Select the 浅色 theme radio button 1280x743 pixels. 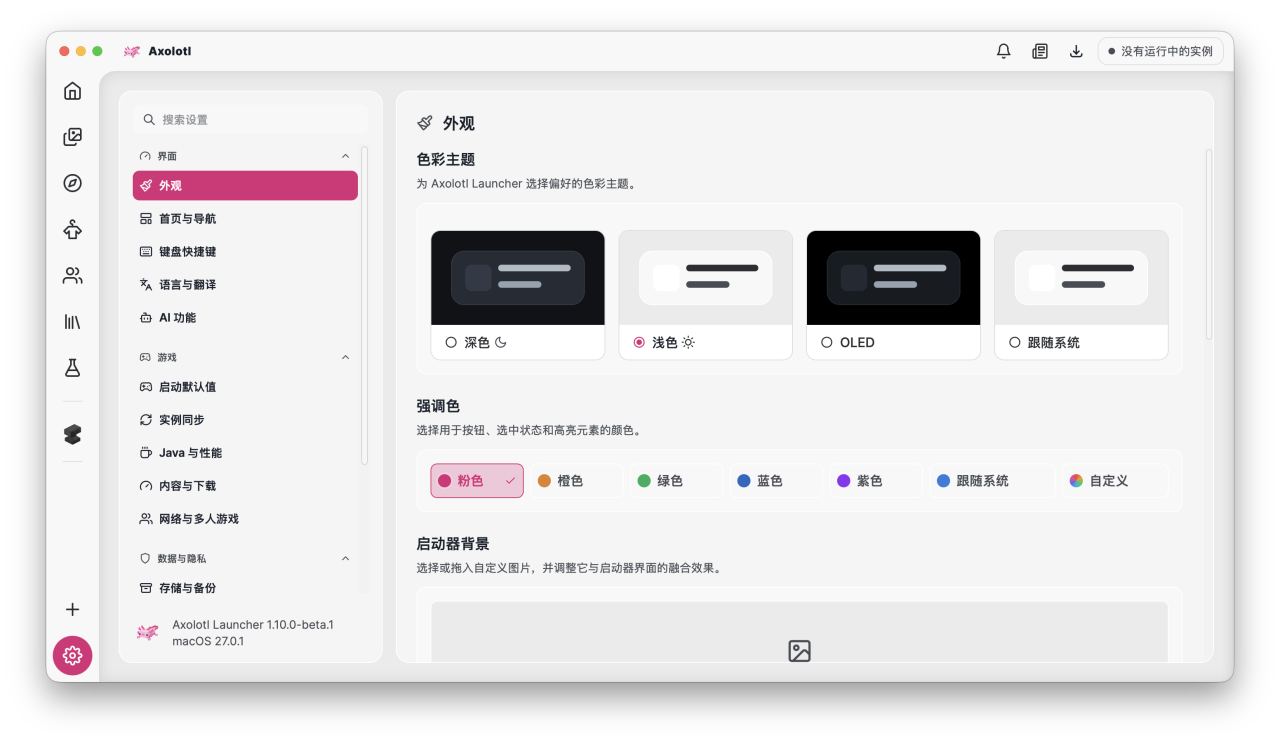coord(639,342)
